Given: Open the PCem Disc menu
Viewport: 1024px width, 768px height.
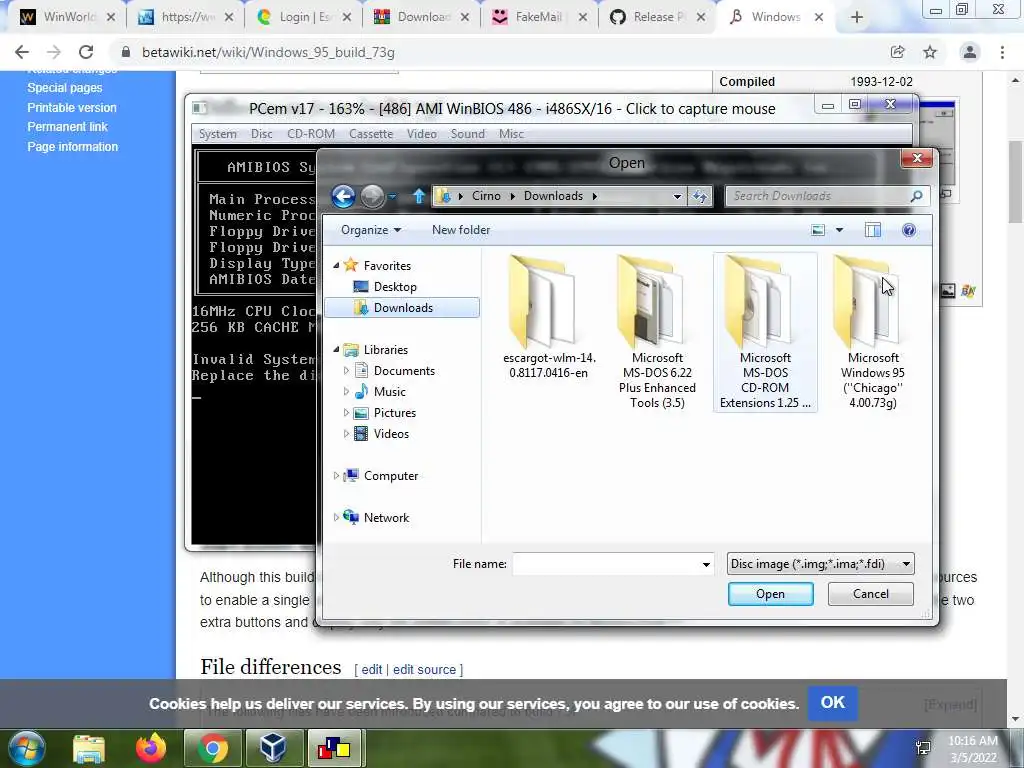Looking at the screenshot, I should 262,134.
